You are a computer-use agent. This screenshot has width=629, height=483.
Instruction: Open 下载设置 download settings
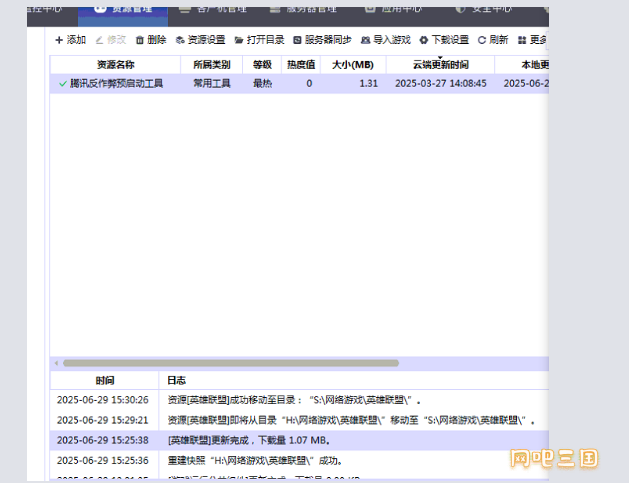click(444, 40)
